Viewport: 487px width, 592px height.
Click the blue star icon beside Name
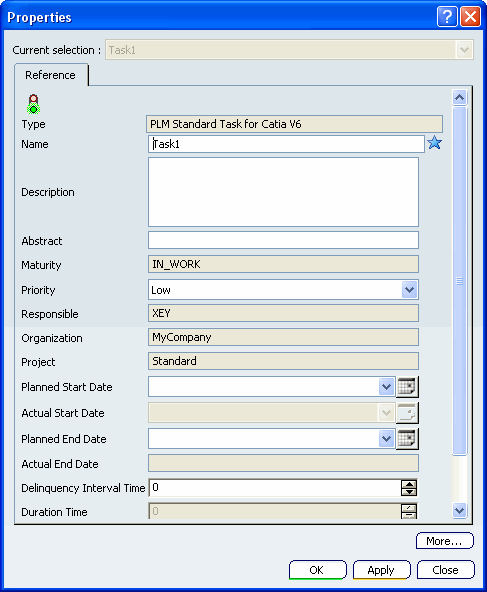click(434, 143)
